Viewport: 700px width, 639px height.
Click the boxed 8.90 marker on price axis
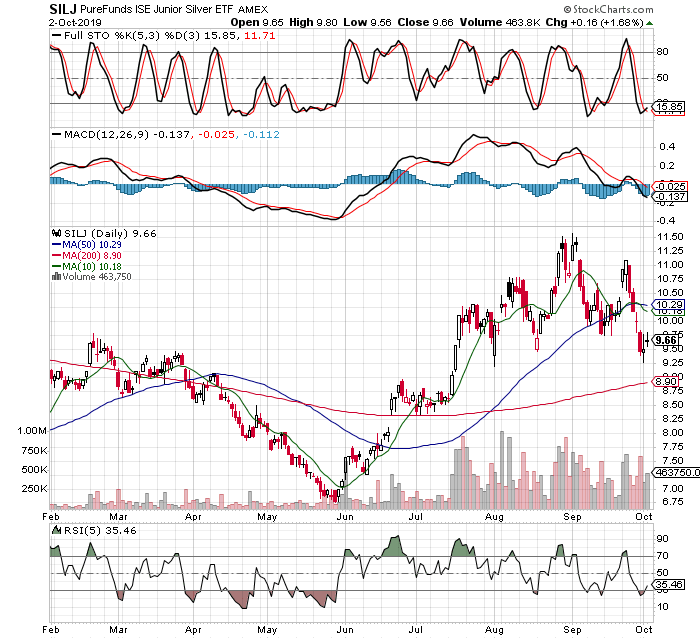click(x=666, y=381)
